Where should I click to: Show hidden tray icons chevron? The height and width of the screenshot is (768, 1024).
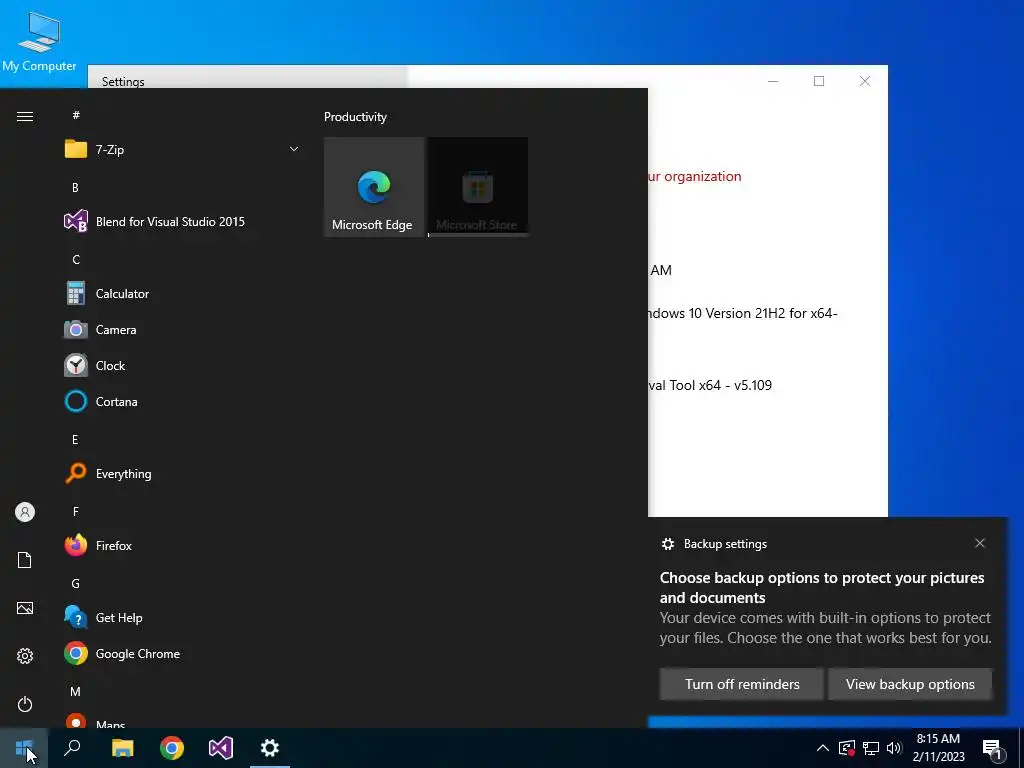point(823,748)
